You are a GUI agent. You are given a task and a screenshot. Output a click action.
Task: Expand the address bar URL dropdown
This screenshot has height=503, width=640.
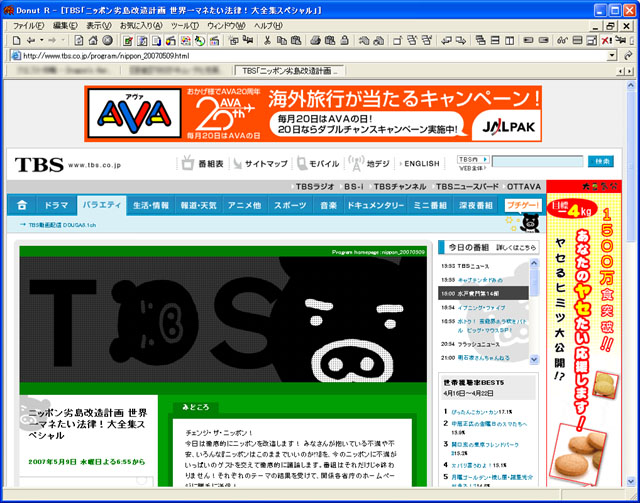click(x=612, y=56)
